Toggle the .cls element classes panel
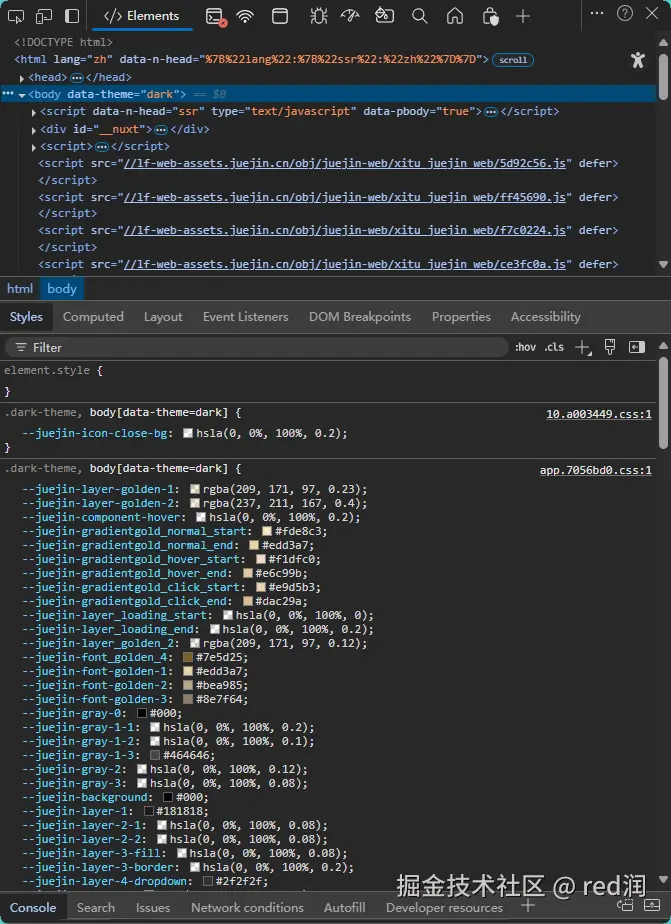671x924 pixels. 554,347
